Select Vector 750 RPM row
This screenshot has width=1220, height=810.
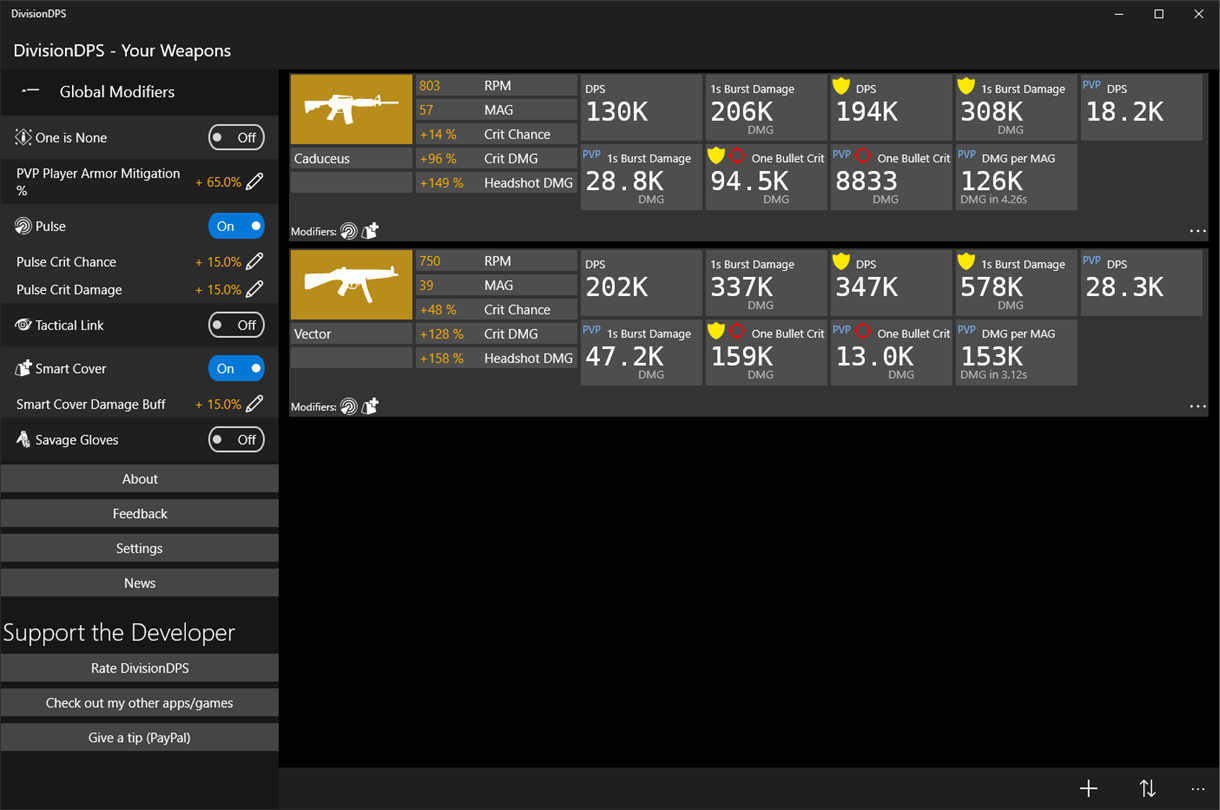(x=496, y=261)
